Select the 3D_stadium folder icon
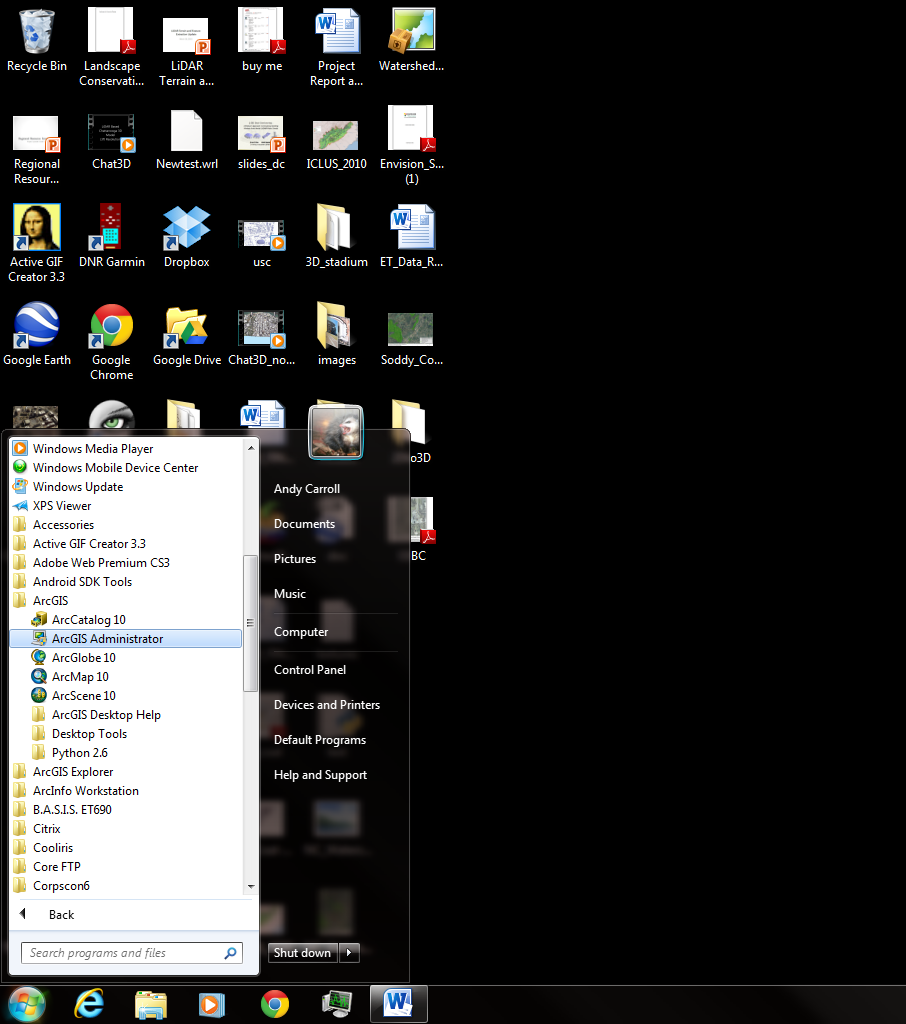The image size is (906, 1024). point(336,236)
